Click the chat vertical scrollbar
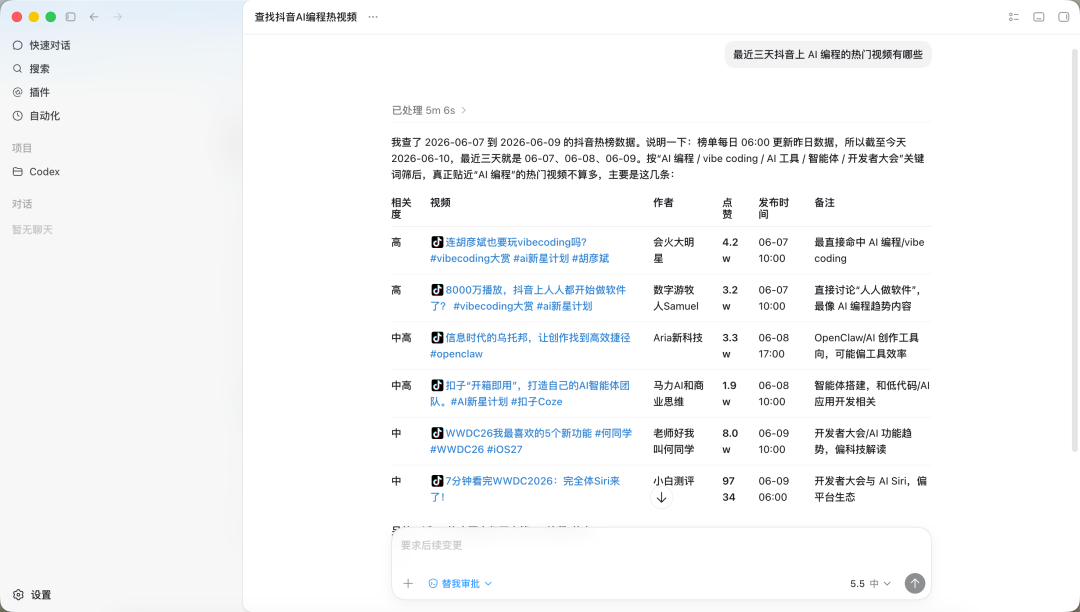The height and width of the screenshot is (612, 1080). [x=1074, y=250]
